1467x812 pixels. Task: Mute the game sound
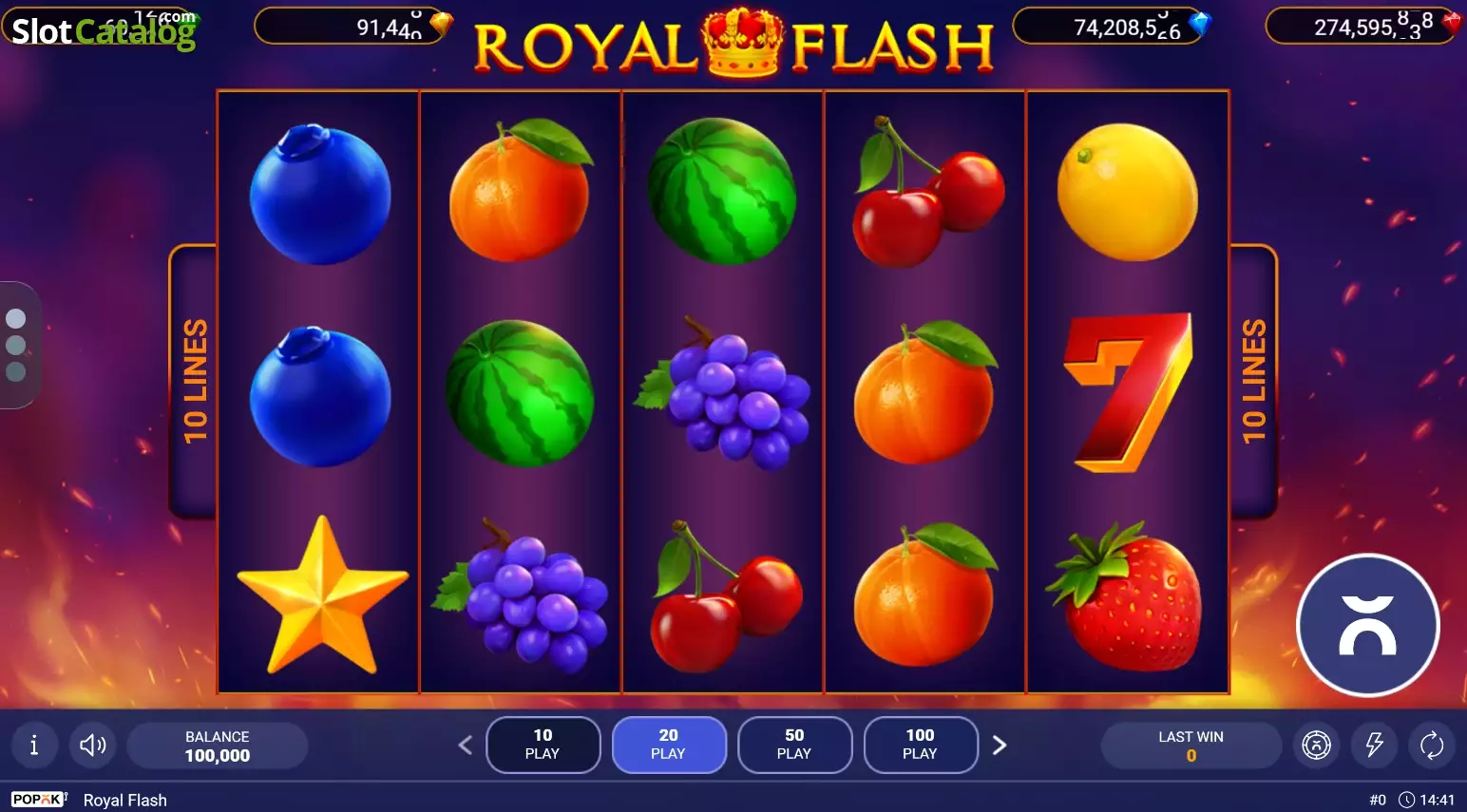[93, 746]
